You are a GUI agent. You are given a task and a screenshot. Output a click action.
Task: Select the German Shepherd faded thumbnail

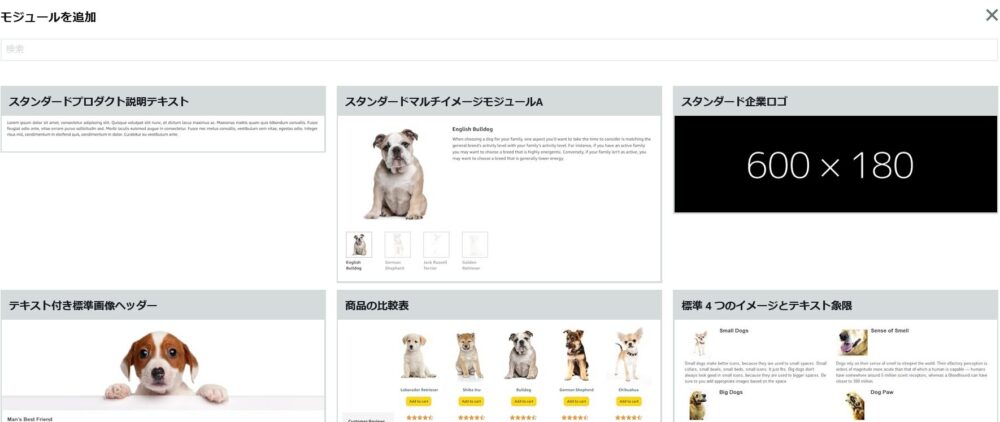[x=397, y=244]
